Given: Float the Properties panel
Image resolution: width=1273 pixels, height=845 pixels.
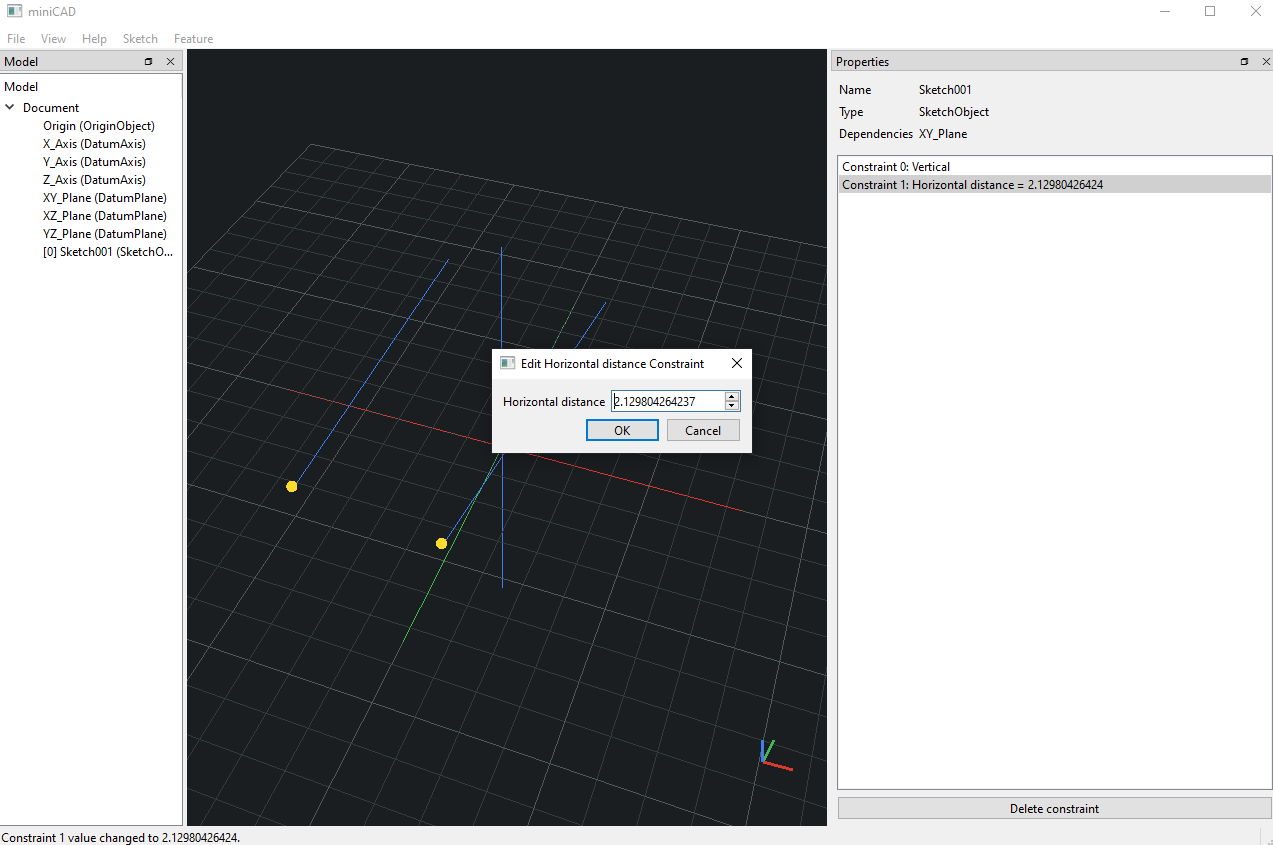Looking at the screenshot, I should tap(1244, 62).
